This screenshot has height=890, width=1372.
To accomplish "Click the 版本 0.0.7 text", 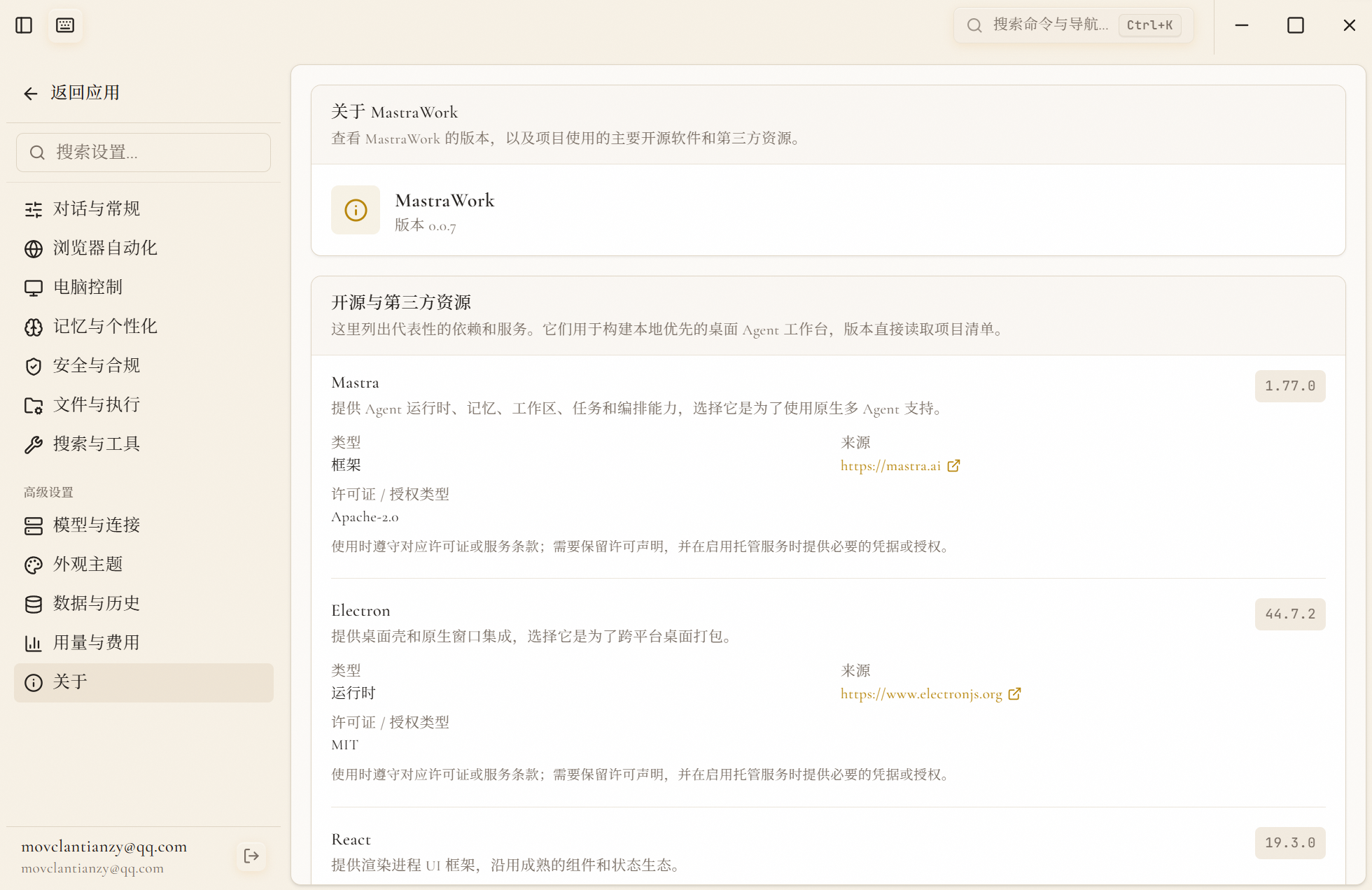I will (x=425, y=225).
